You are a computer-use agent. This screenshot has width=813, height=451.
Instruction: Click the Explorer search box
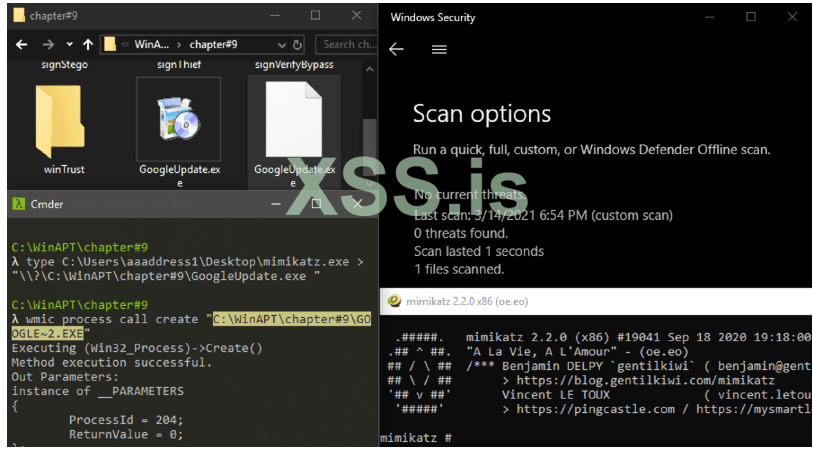pyautogui.click(x=346, y=45)
